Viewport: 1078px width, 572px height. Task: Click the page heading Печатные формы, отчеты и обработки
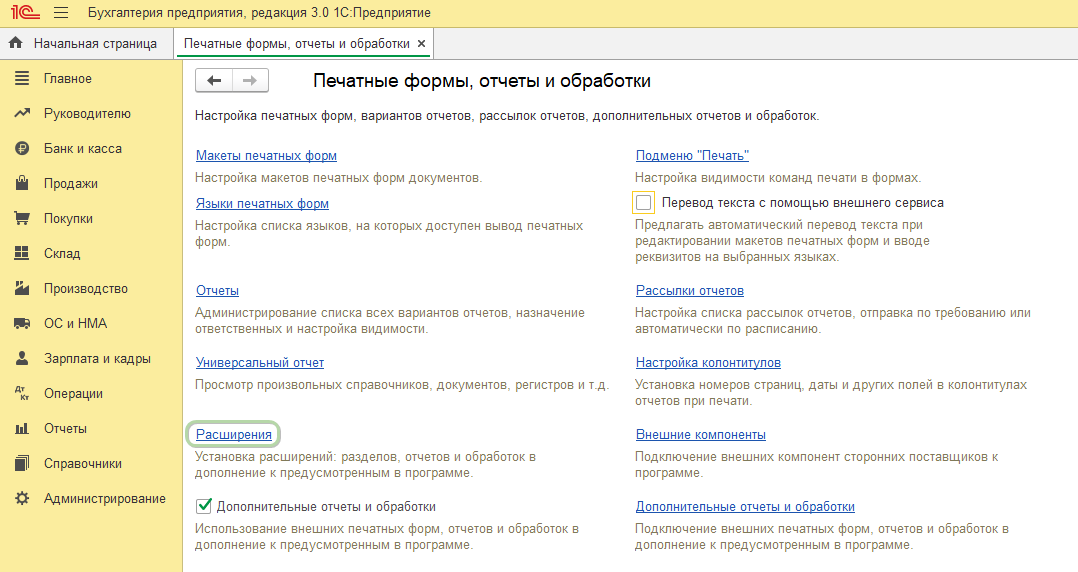(x=482, y=80)
